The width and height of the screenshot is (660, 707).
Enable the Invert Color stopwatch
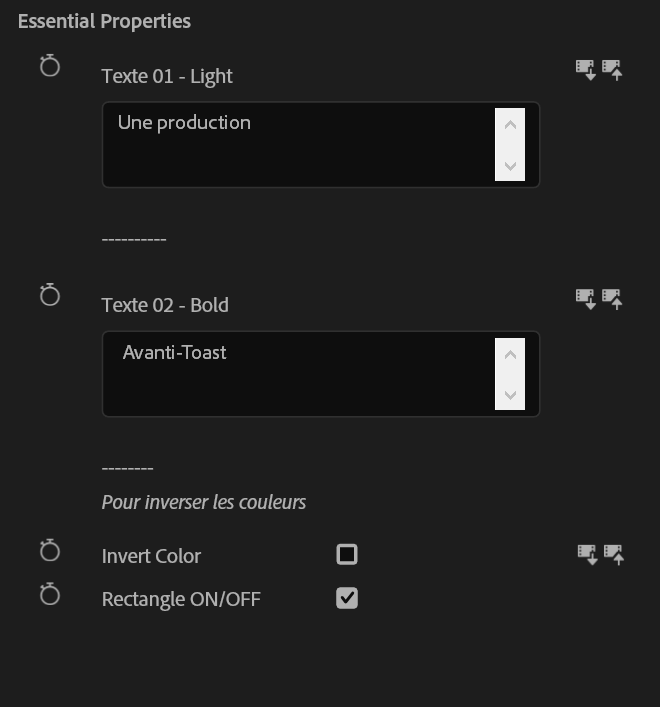pos(50,552)
